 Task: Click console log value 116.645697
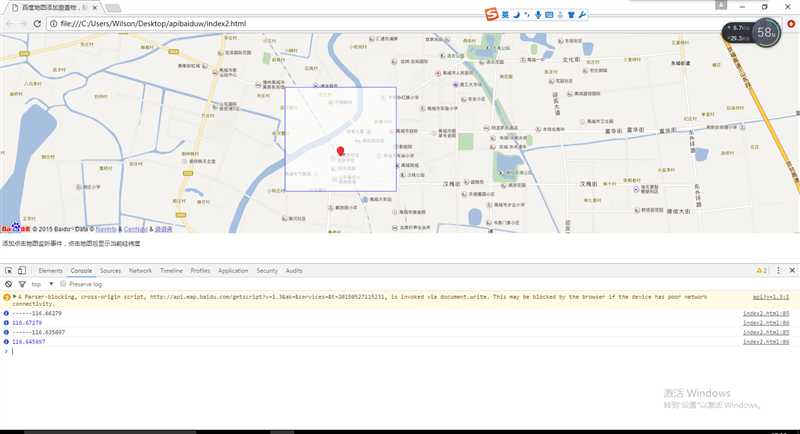pos(29,342)
